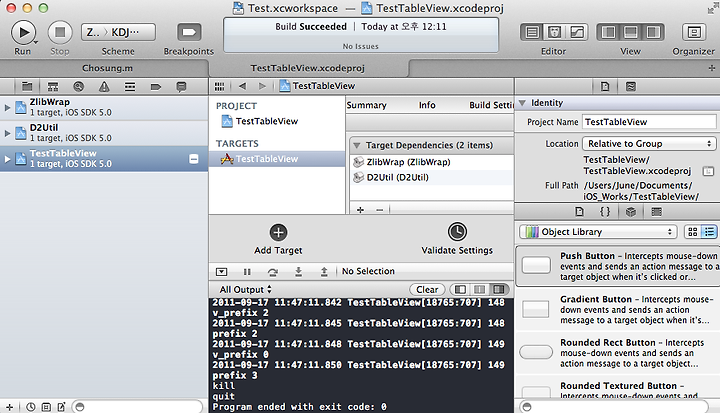
Task: Open the Object Library popup
Action: click(x=598, y=232)
